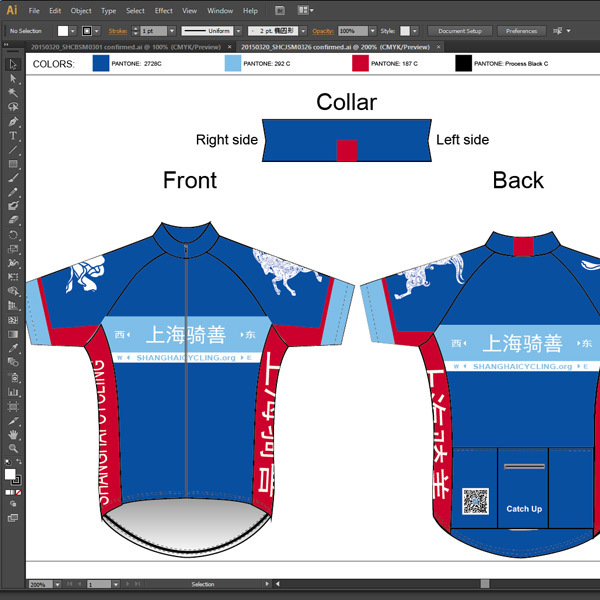Open the zoom level 200% dropdown
This screenshot has width=600, height=600.
tap(57, 584)
